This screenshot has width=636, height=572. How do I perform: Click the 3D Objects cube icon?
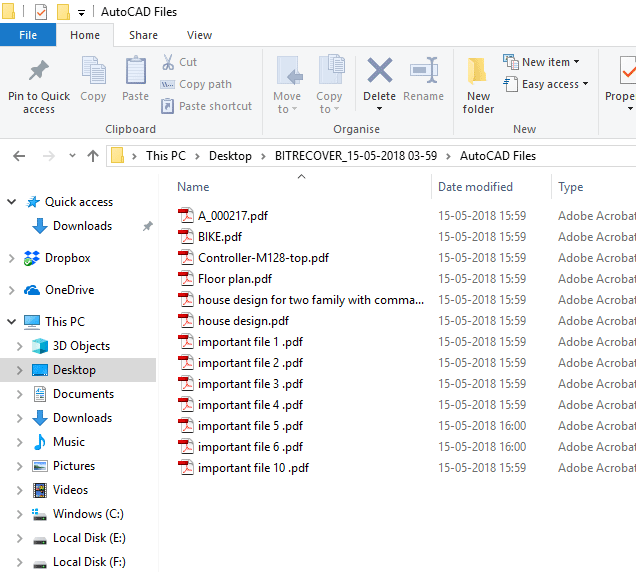pyautogui.click(x=40, y=346)
